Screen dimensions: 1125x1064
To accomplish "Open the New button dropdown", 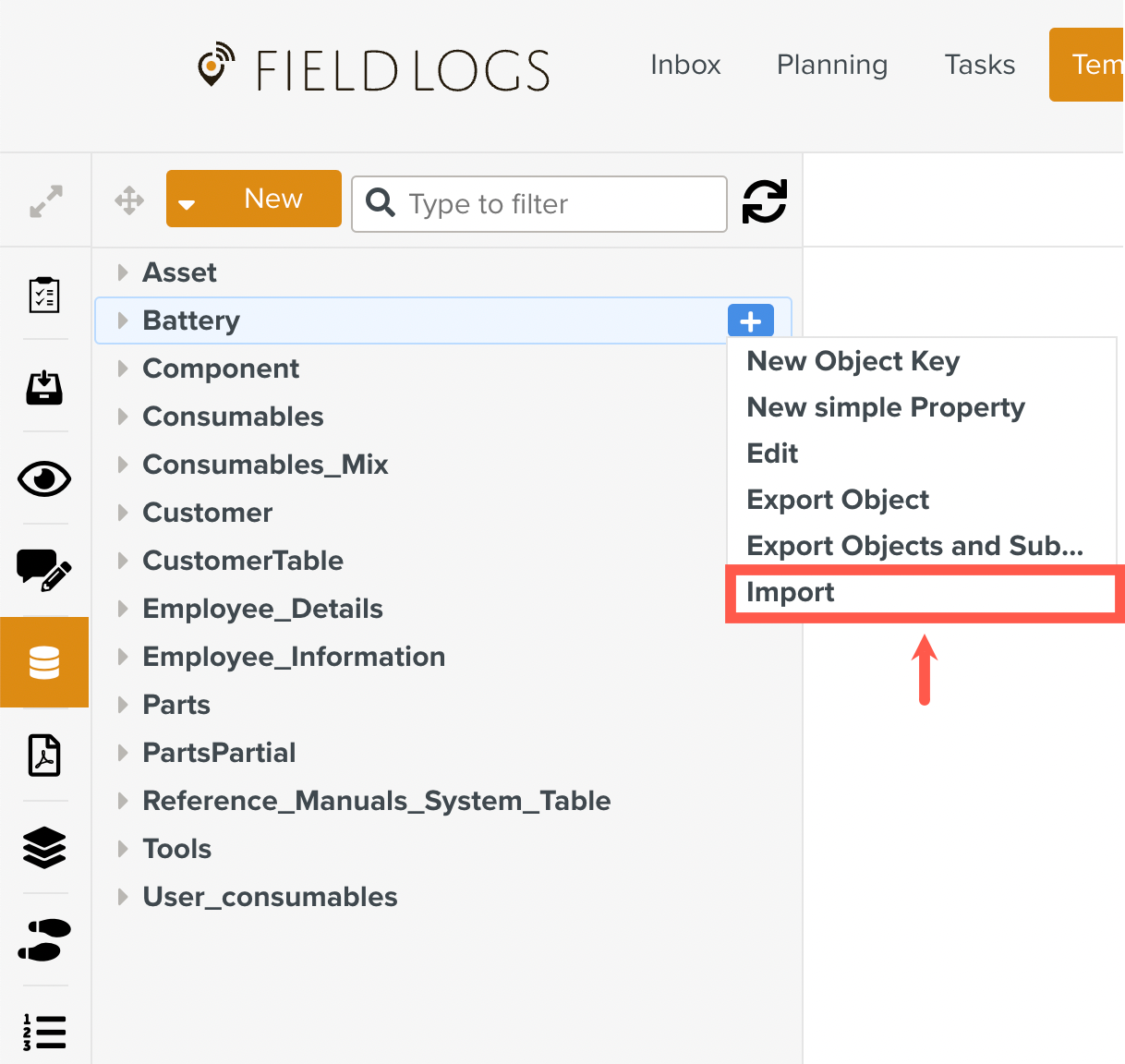I will (x=187, y=201).
